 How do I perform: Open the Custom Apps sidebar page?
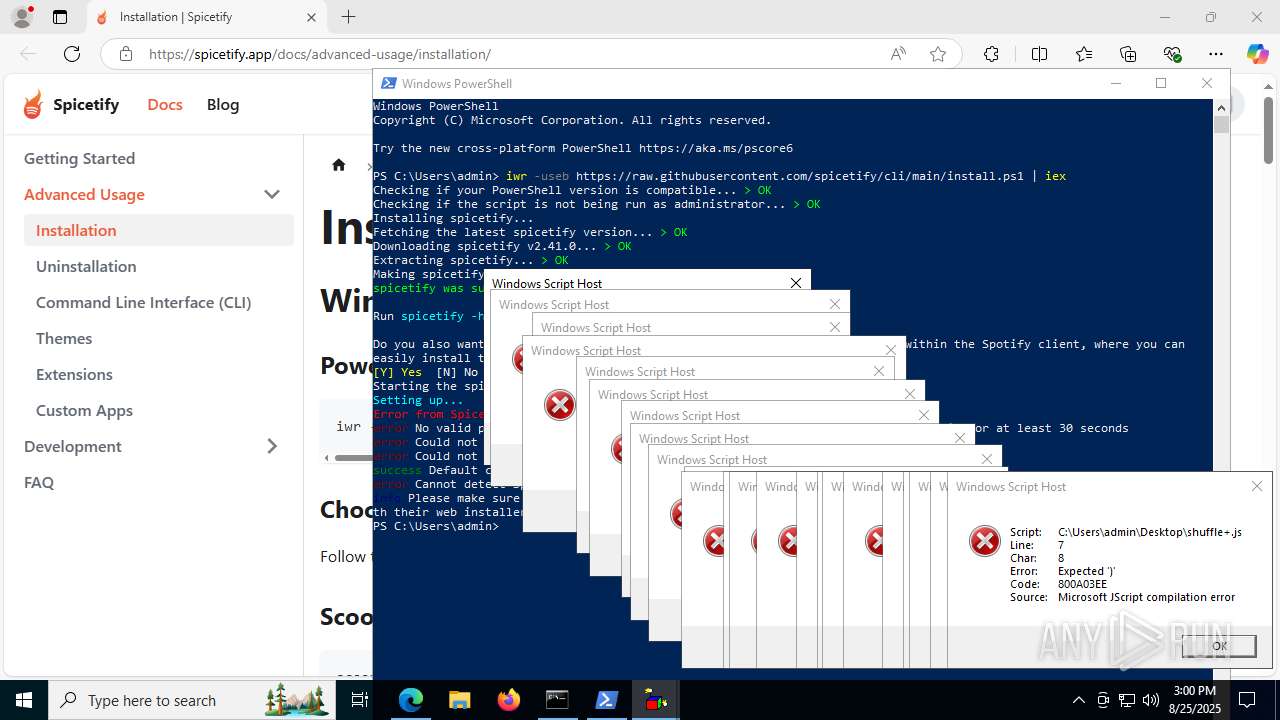click(84, 410)
